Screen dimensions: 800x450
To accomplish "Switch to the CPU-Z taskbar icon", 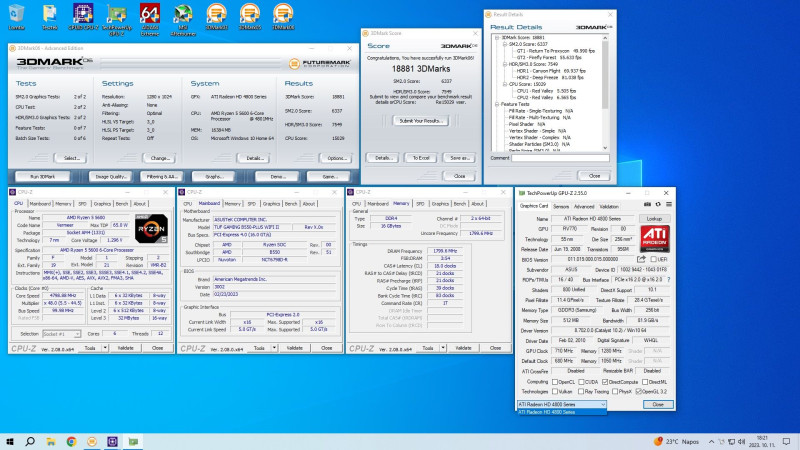I will tap(112, 441).
